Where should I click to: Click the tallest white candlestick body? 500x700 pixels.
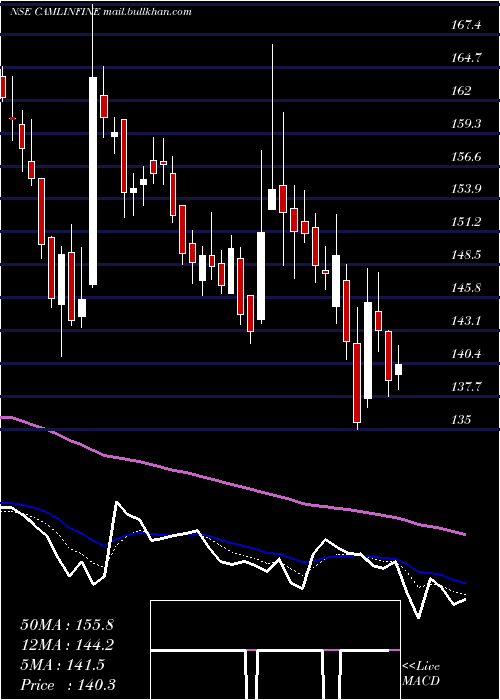coord(93,181)
